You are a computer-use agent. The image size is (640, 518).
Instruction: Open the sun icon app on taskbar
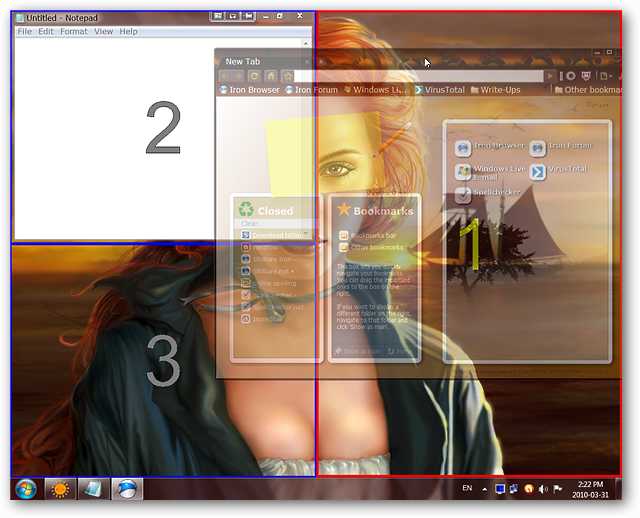(60, 489)
